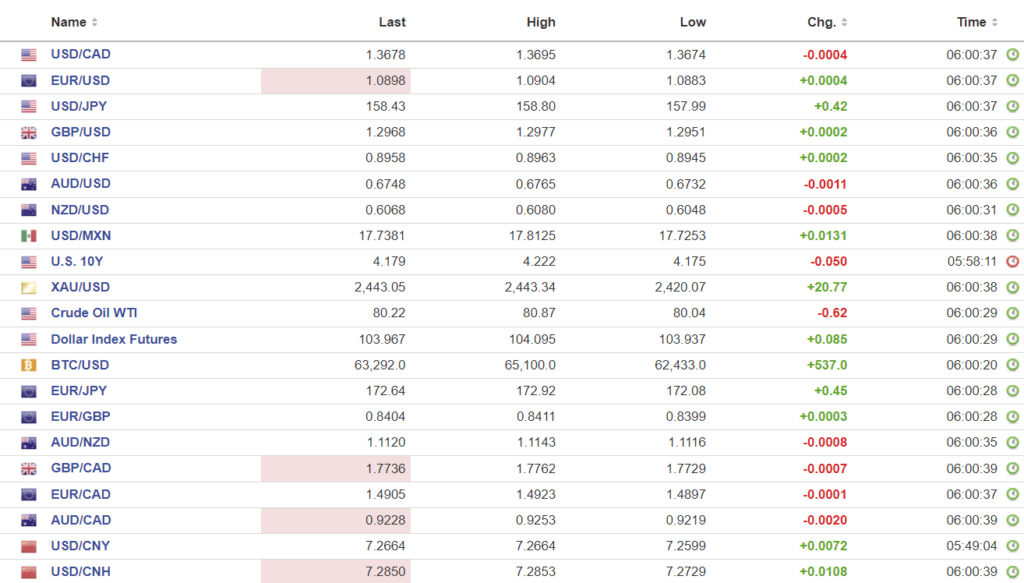Open the Crude Oil WTI link
1024x583 pixels.
coord(94,313)
